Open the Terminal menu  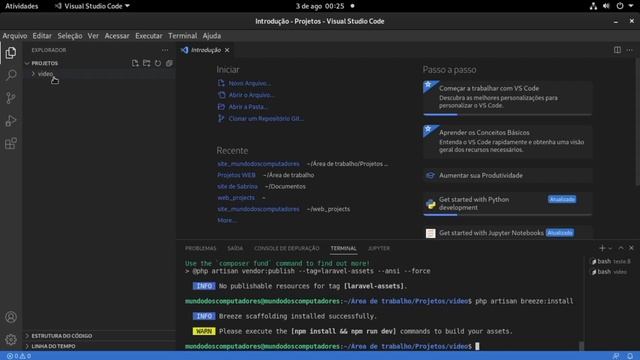pyautogui.click(x=182, y=36)
